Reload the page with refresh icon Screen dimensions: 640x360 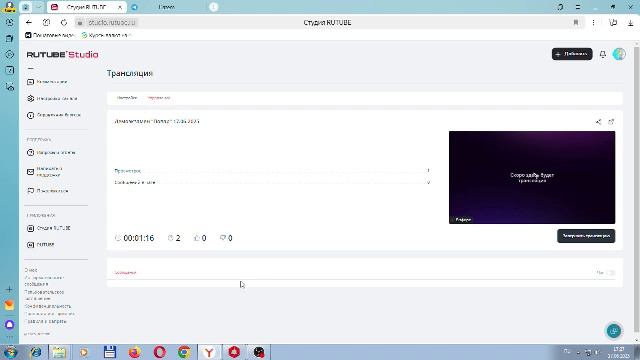[x=64, y=22]
